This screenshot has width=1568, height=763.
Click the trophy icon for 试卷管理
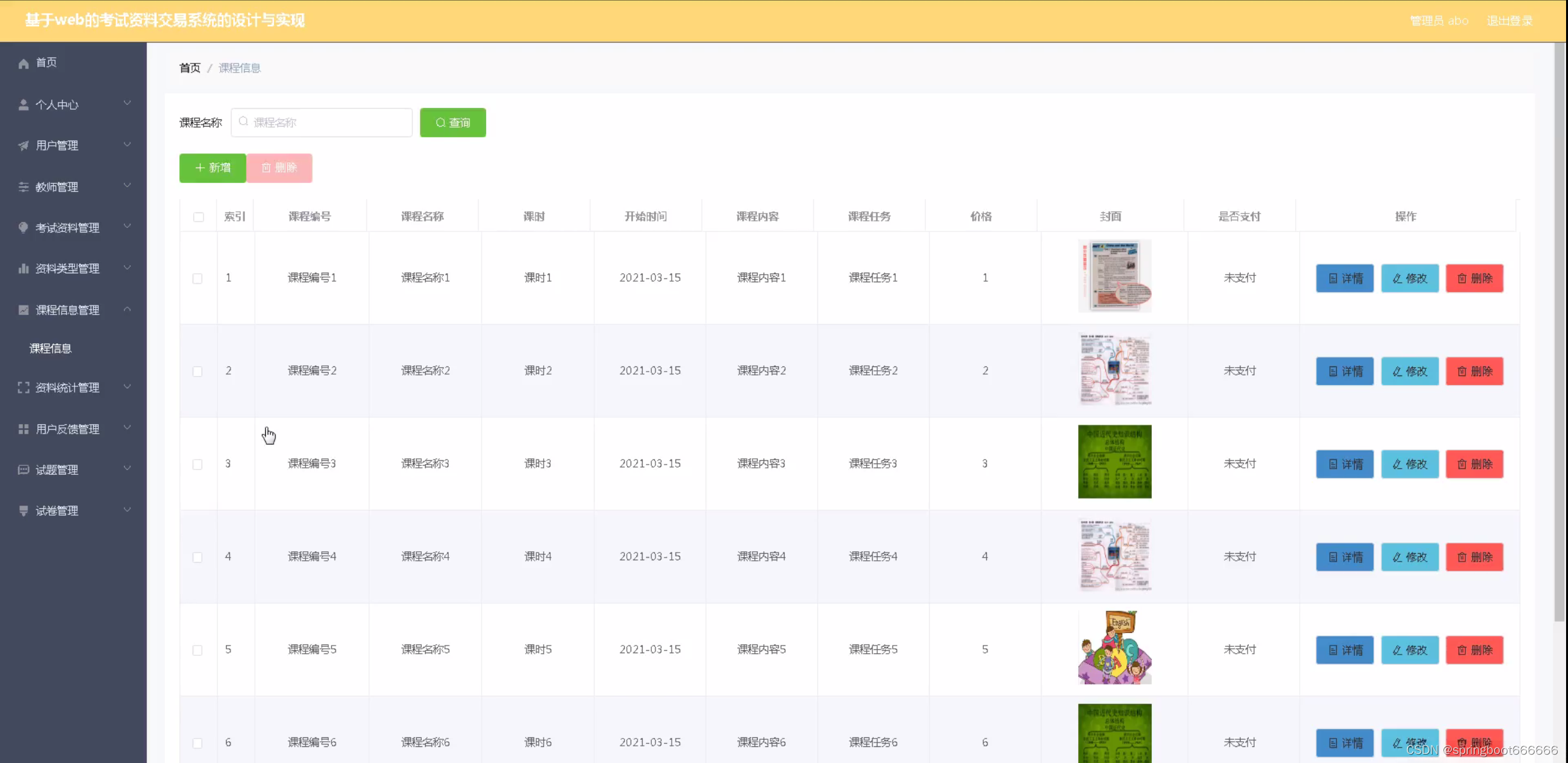24,511
